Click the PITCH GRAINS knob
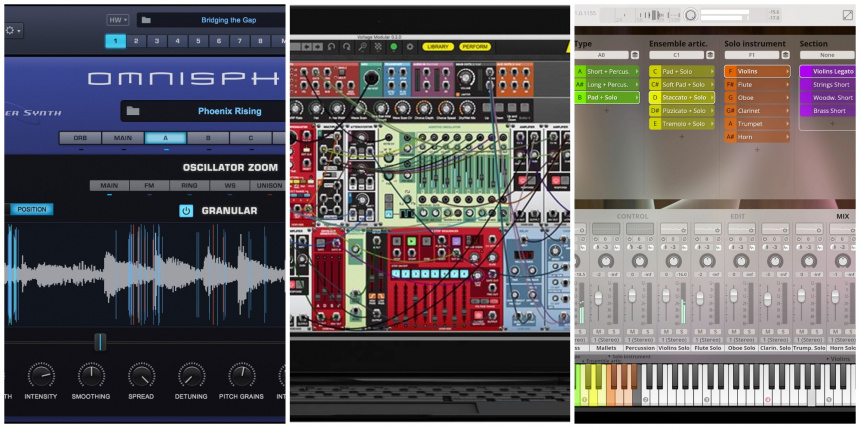 [241, 375]
